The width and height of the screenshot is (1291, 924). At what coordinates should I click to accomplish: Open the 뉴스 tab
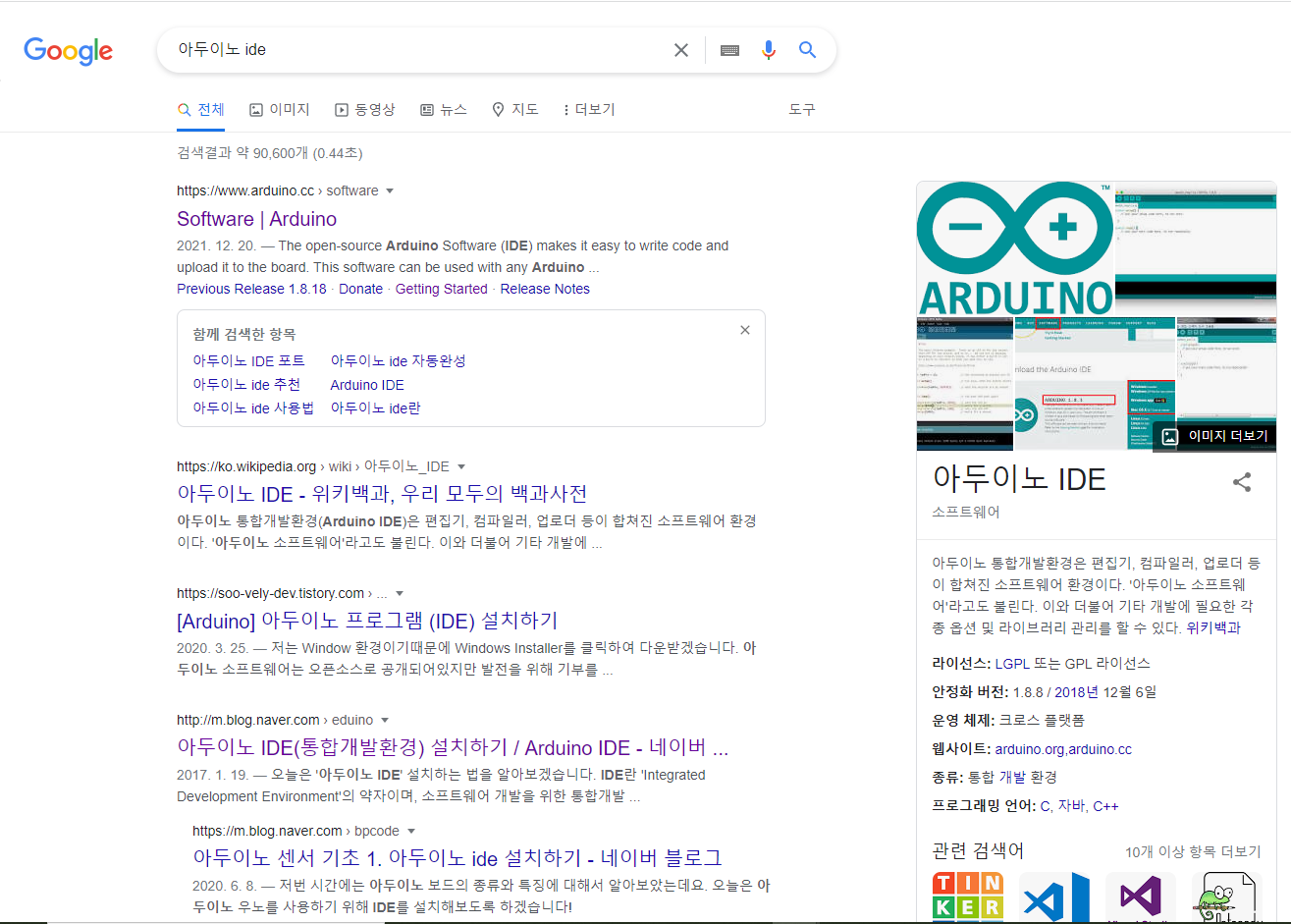click(x=444, y=110)
